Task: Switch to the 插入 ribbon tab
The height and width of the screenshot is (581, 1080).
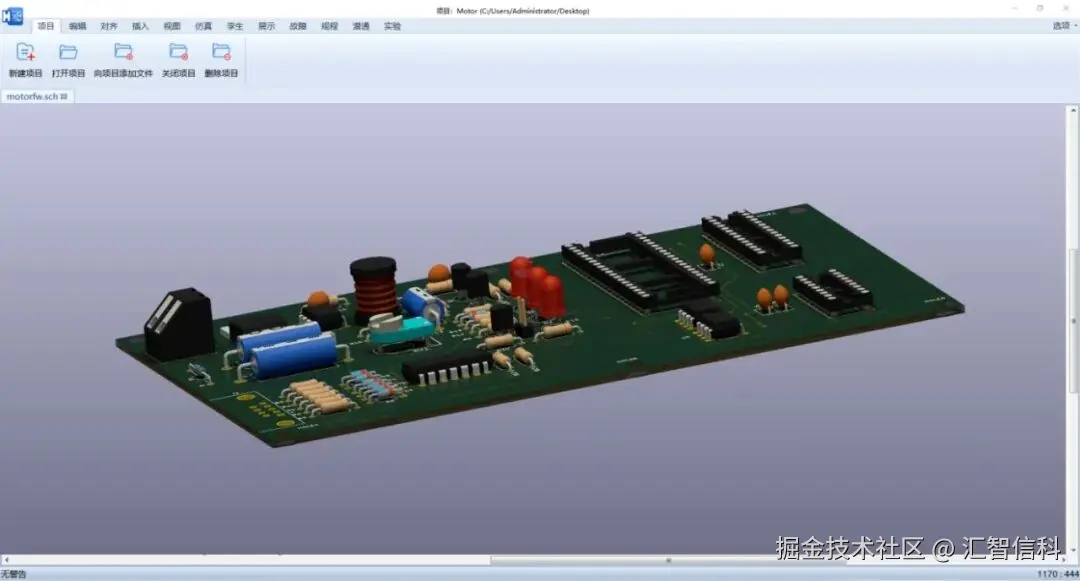Action: click(141, 26)
